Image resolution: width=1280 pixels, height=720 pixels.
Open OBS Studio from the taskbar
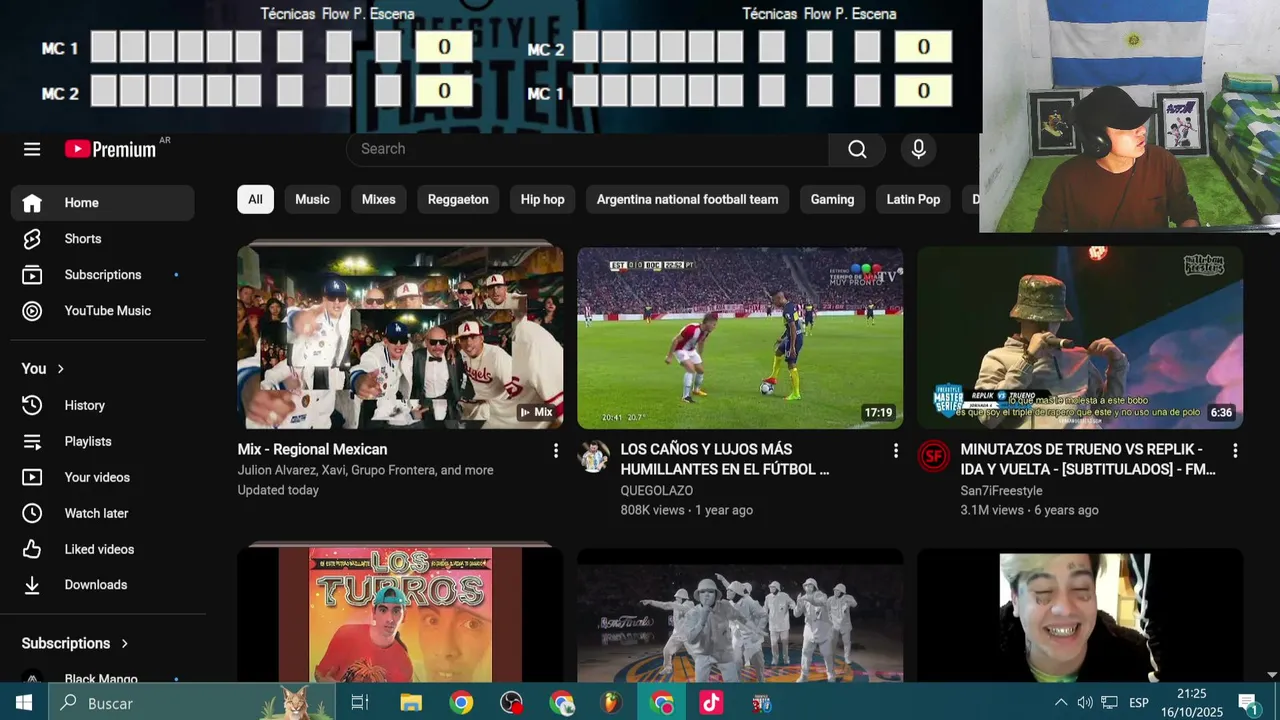[x=511, y=703]
